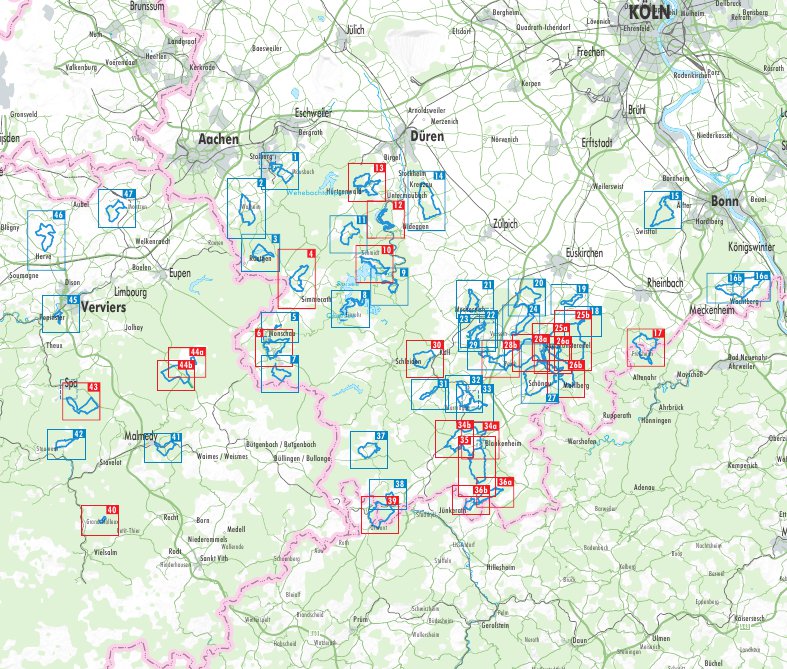Screen dimensions: 787x669
Task: Open red route marker 13 at Hürtgenwald
Action: click(x=366, y=183)
